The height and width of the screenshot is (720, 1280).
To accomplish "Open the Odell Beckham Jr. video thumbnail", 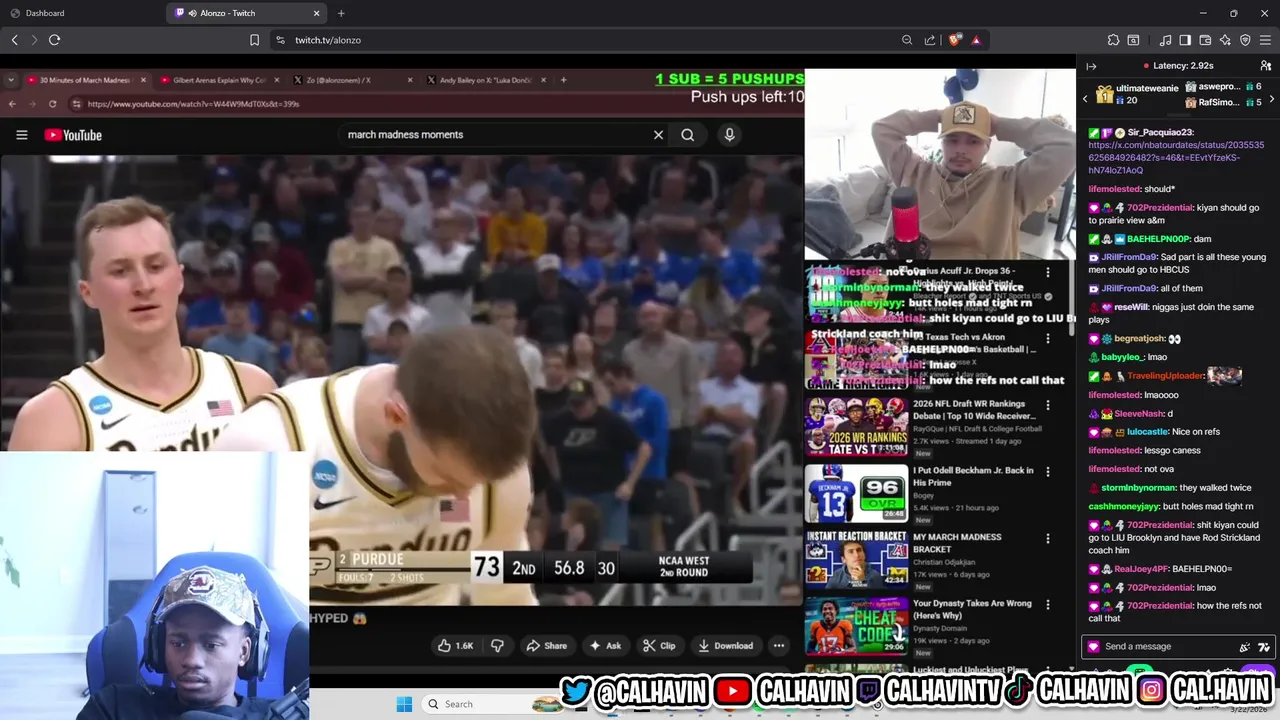I will pyautogui.click(x=857, y=493).
